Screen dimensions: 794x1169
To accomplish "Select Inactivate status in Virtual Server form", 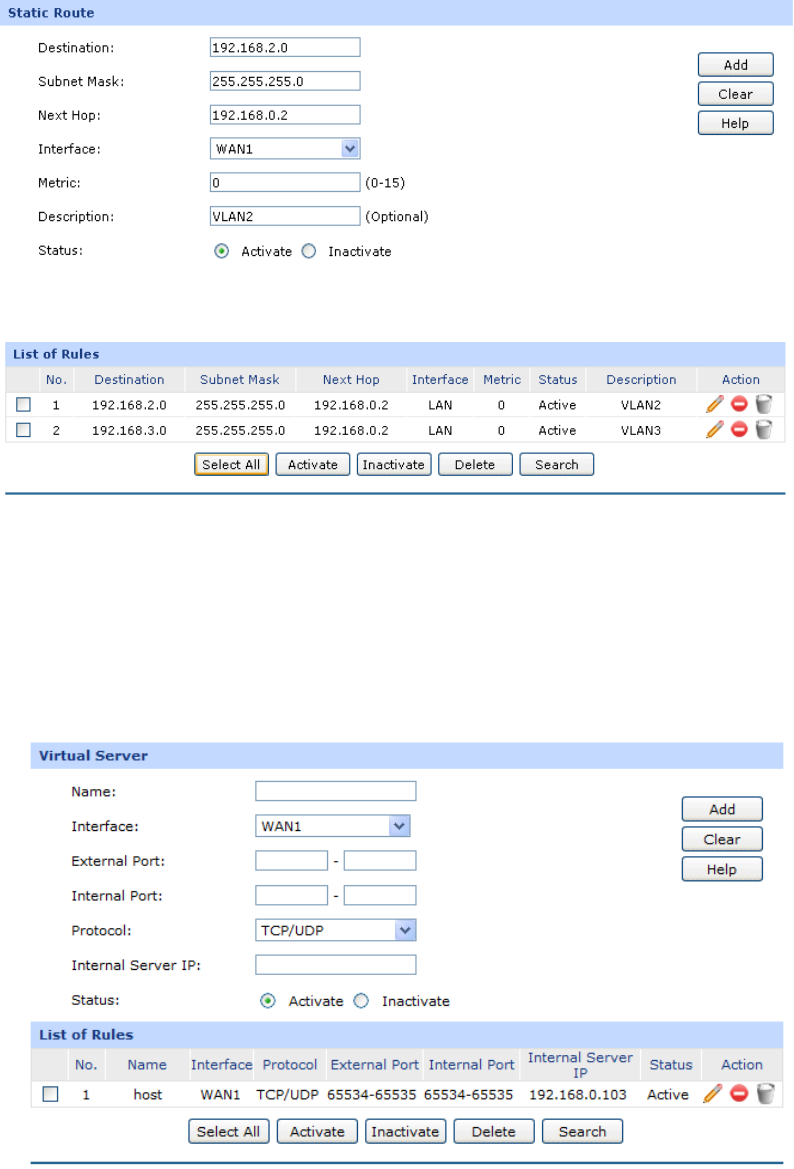I will point(361,1001).
